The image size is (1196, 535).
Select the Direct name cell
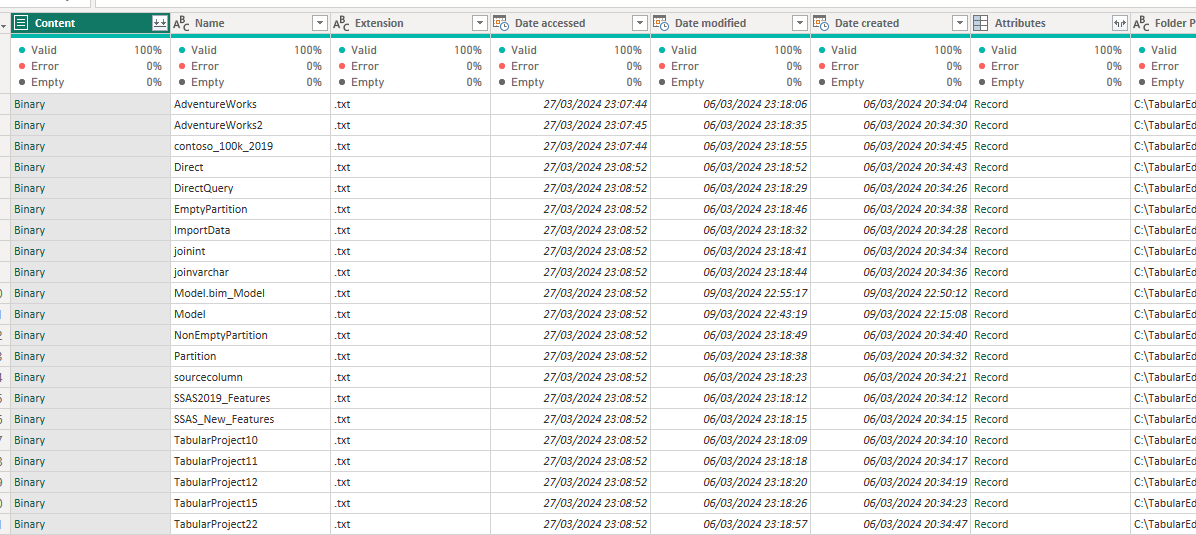pos(250,167)
